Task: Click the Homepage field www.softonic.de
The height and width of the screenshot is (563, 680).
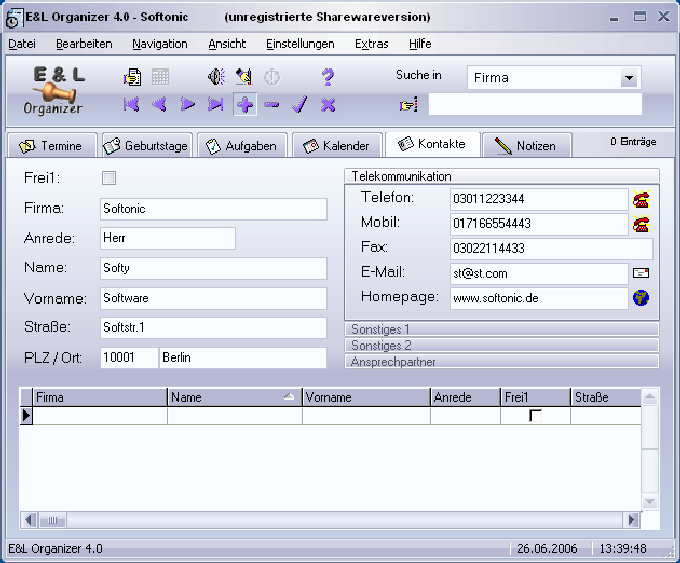Action: pyautogui.click(x=539, y=298)
